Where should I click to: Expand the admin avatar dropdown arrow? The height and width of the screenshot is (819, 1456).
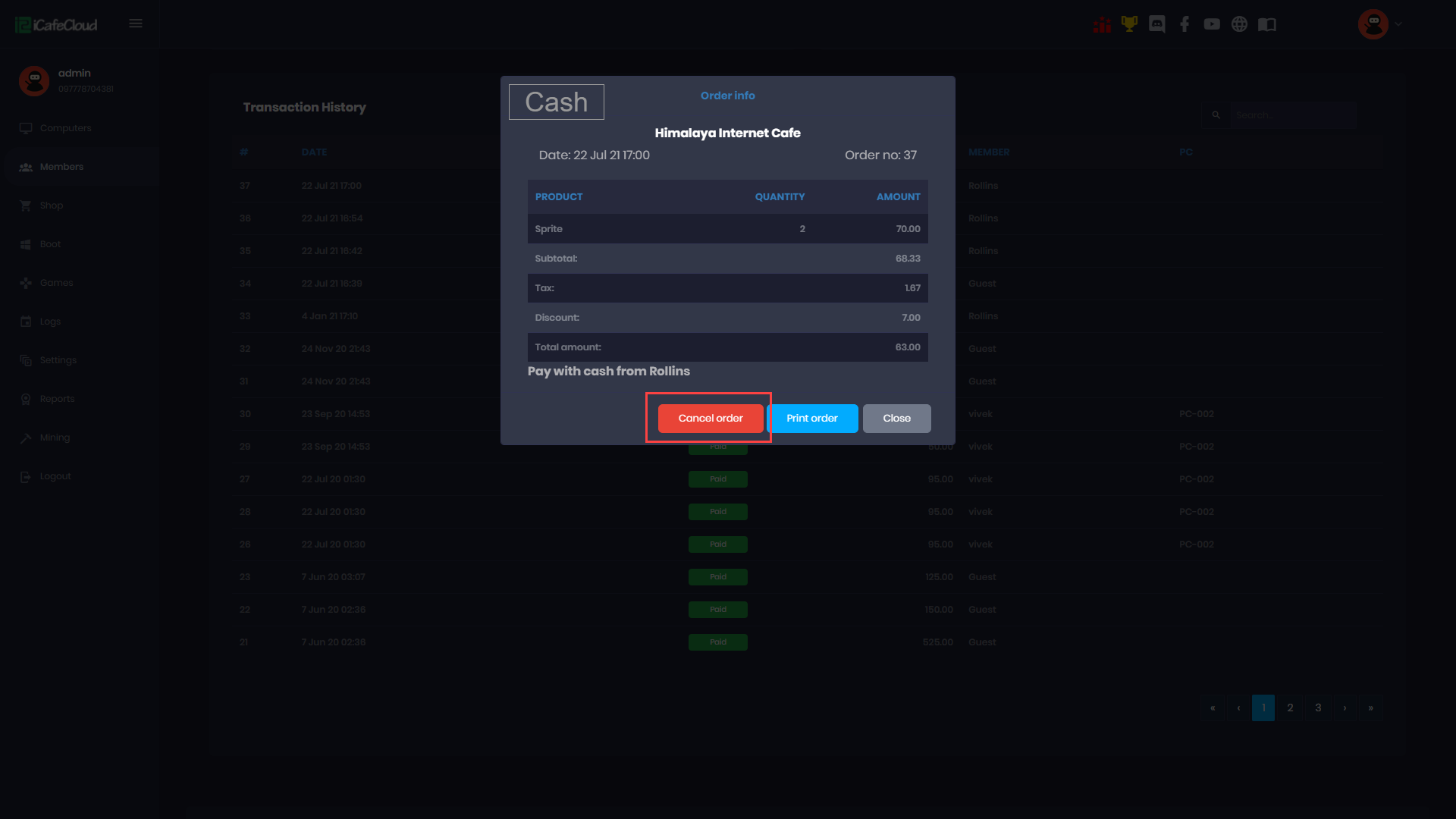pos(1398,24)
